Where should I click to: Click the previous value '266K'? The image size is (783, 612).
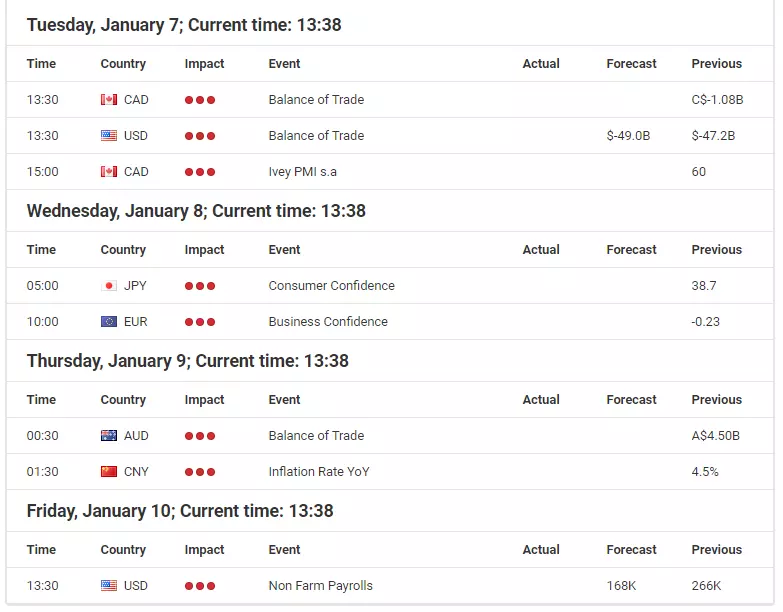(706, 586)
